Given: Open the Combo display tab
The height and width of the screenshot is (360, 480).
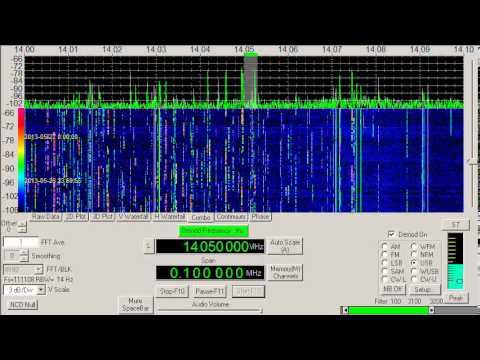Looking at the screenshot, I should 201,217.
